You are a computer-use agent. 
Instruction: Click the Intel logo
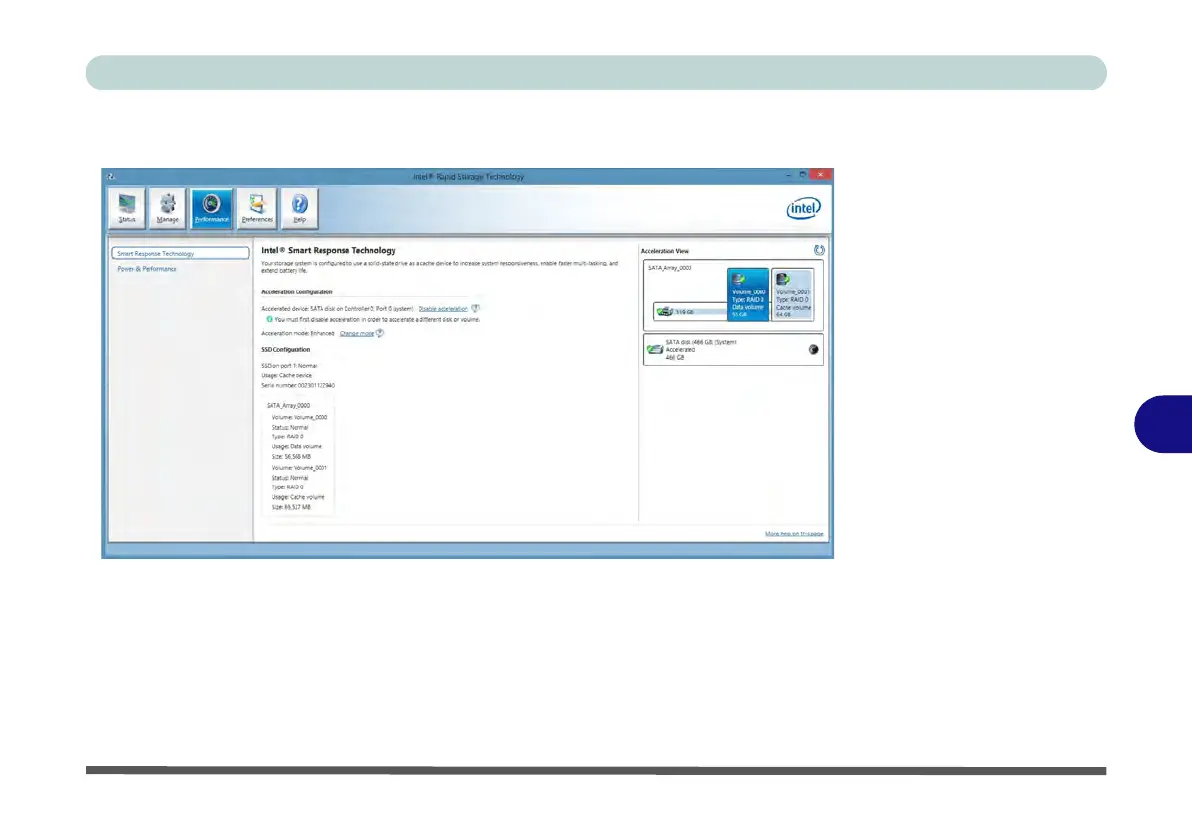pyautogui.click(x=804, y=208)
